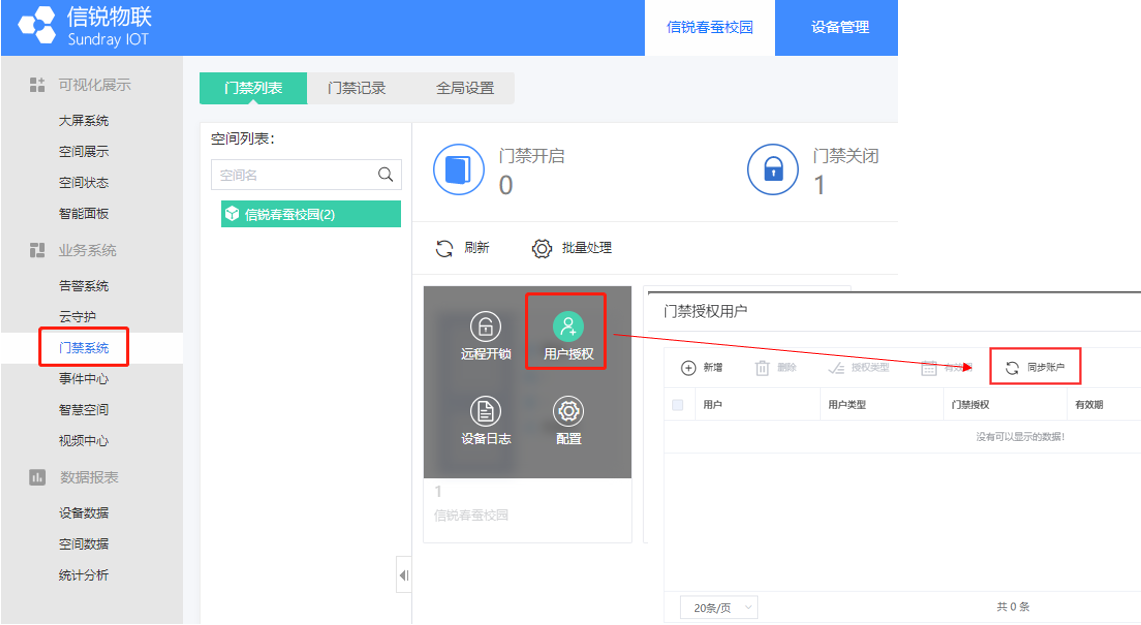Click the 门禁关闭 lock icon
Image resolution: width=1141 pixels, height=625 pixels.
click(x=773, y=170)
